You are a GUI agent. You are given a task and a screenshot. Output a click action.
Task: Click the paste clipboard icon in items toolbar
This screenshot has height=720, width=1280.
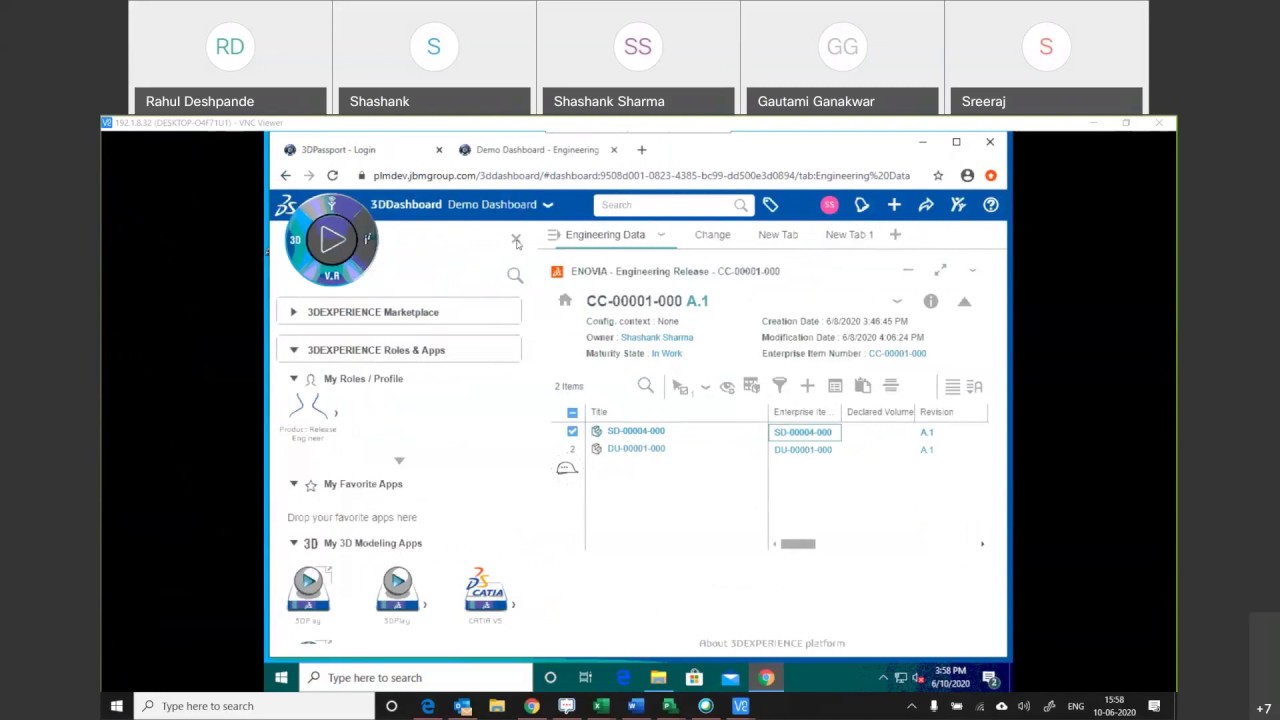(x=863, y=386)
